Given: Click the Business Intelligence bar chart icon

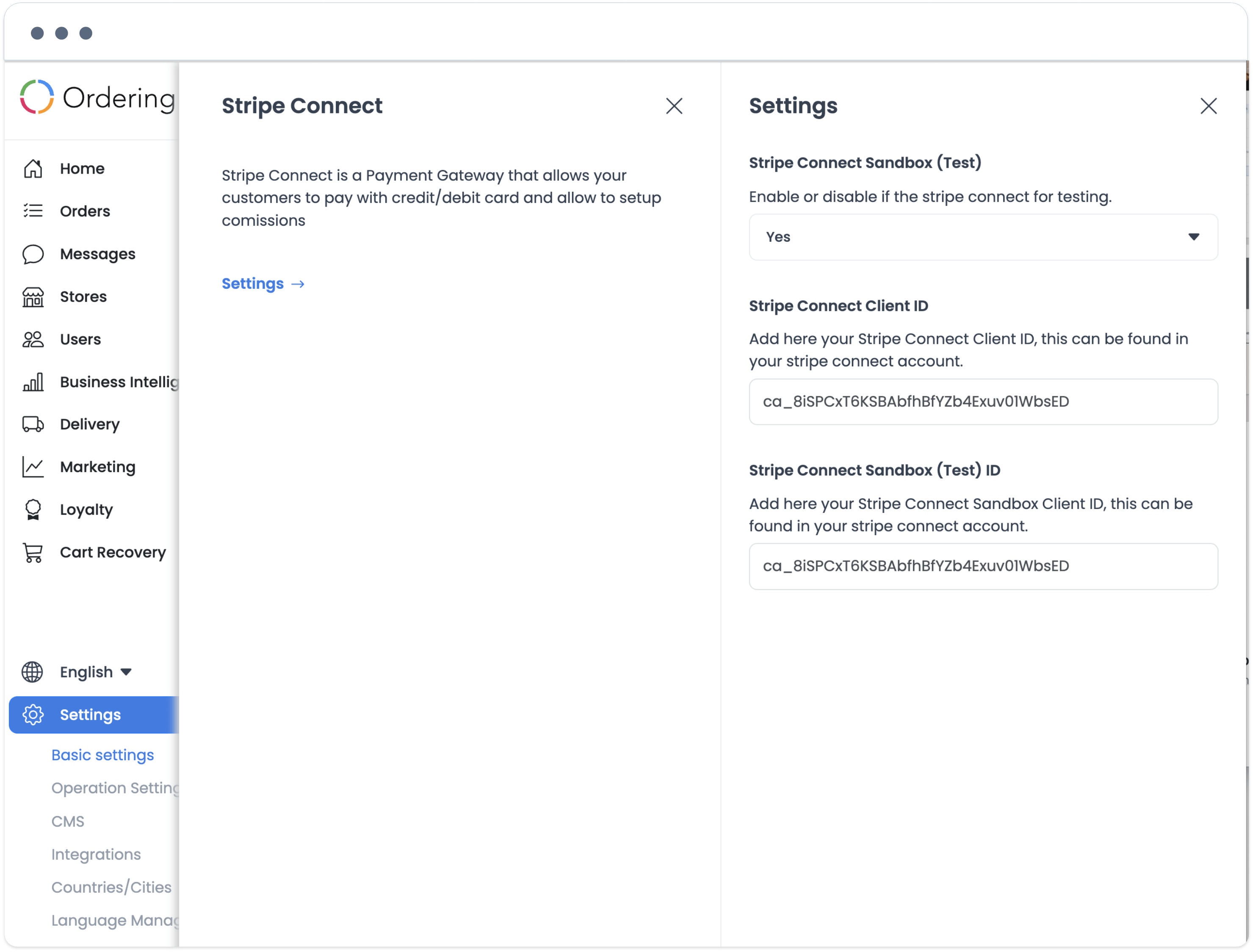Looking at the screenshot, I should 33,382.
